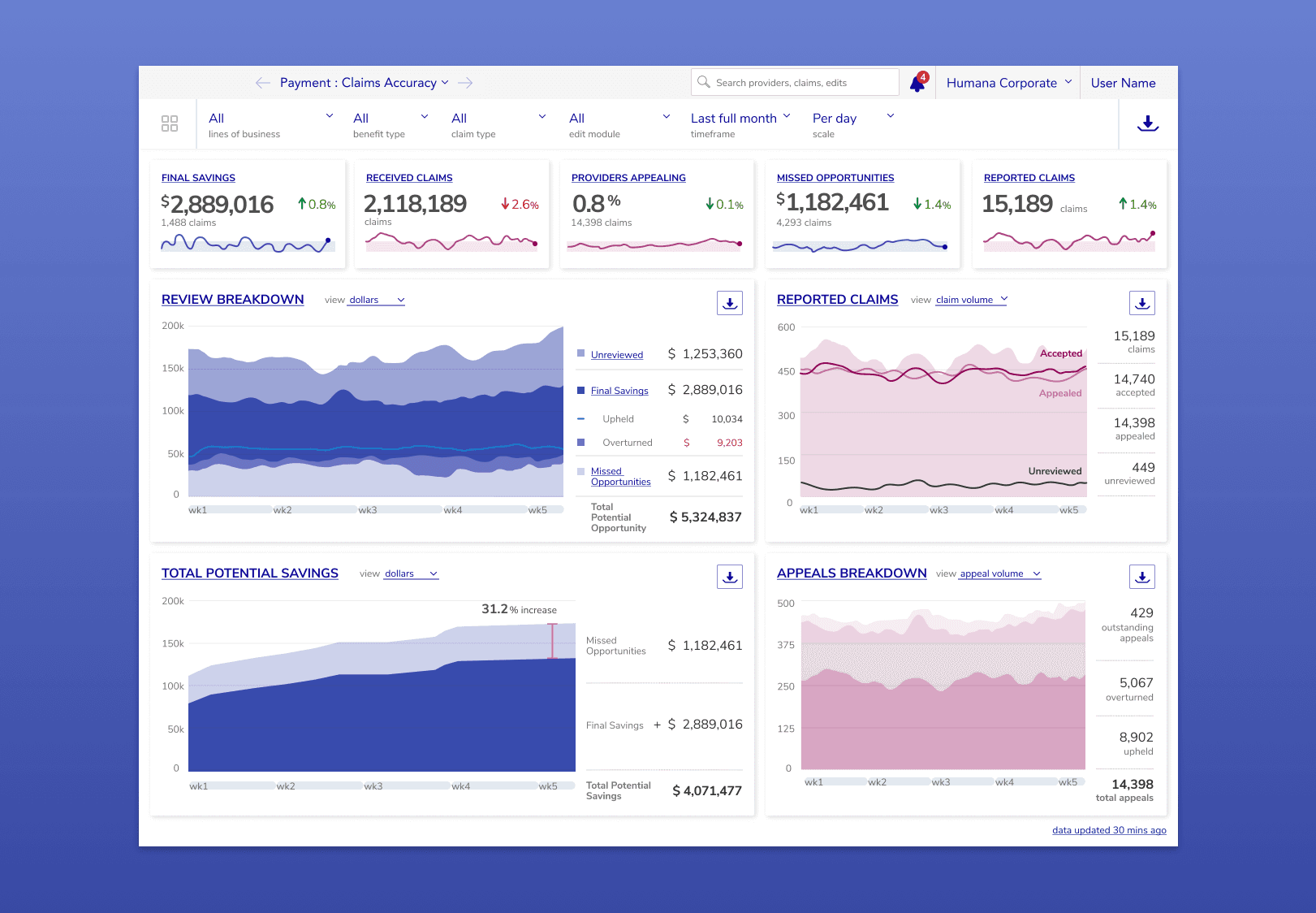Viewport: 1316px width, 913px height.
Task: Change Review Breakdown view dollars
Action: click(x=377, y=301)
